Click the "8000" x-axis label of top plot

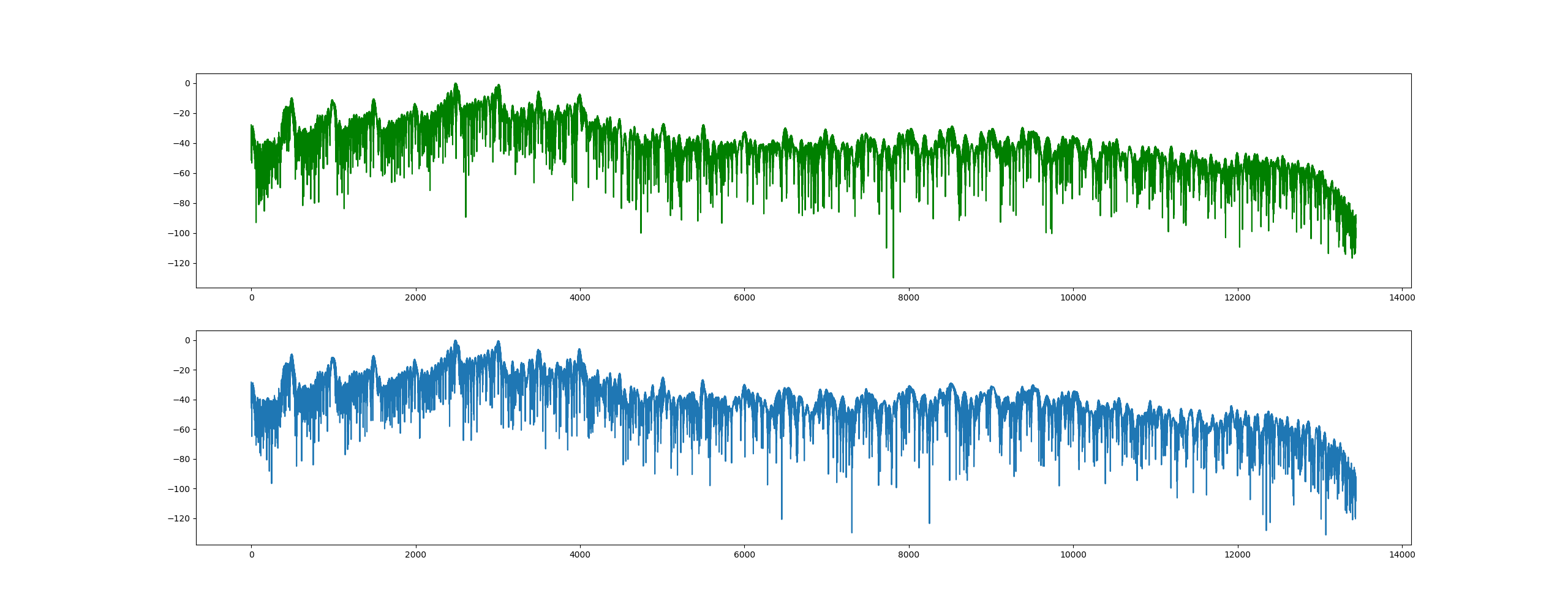(x=908, y=298)
